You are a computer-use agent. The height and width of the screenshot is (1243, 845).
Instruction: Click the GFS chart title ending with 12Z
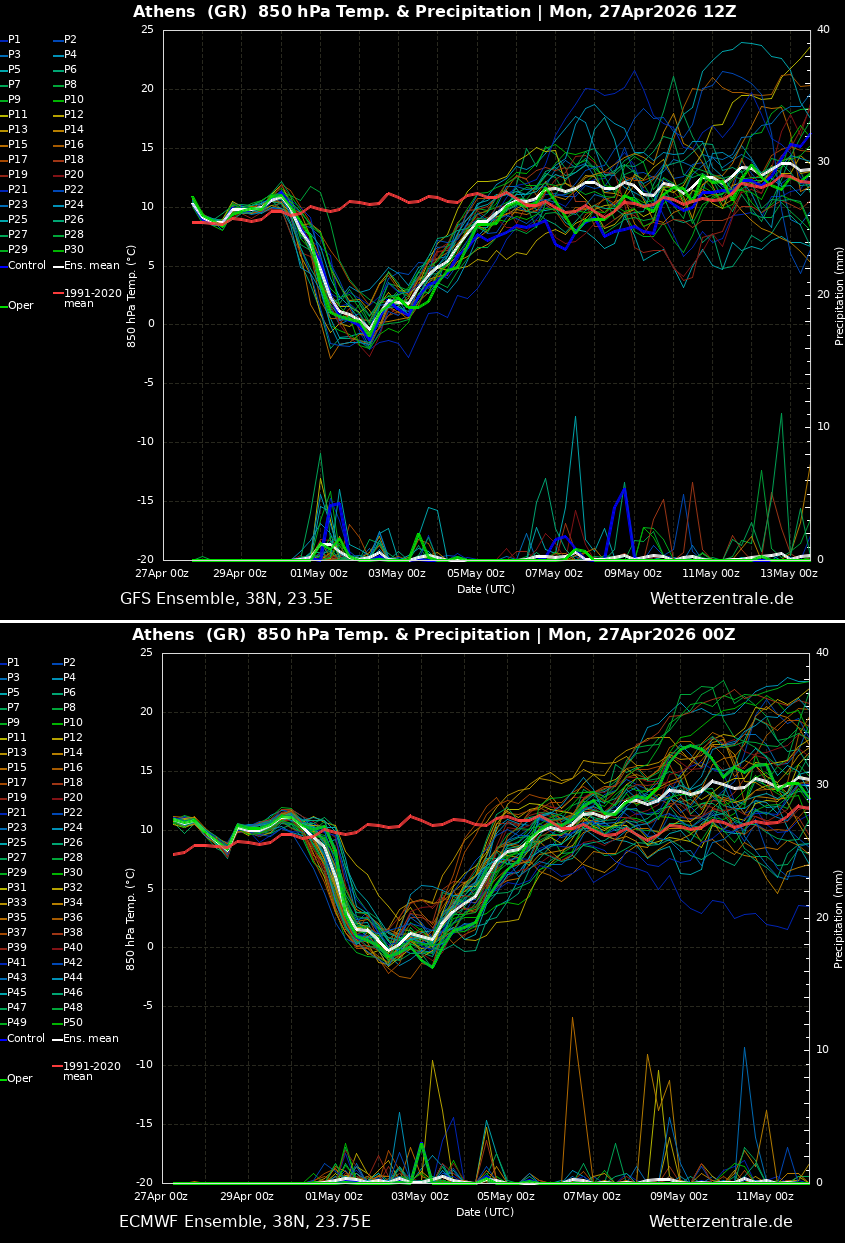[x=434, y=12]
